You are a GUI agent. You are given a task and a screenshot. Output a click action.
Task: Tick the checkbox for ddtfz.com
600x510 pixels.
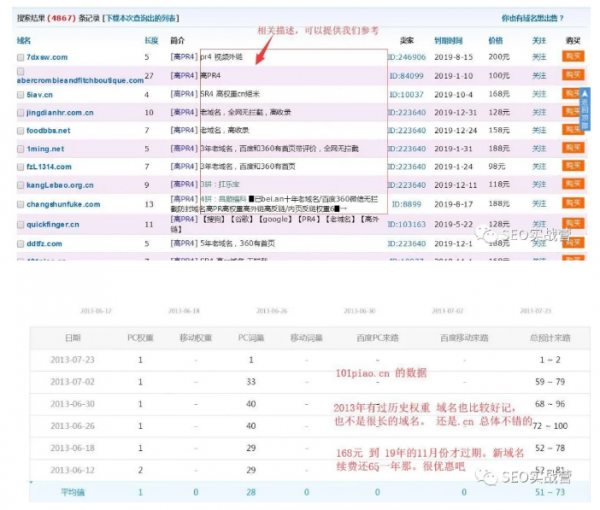tap(21, 244)
